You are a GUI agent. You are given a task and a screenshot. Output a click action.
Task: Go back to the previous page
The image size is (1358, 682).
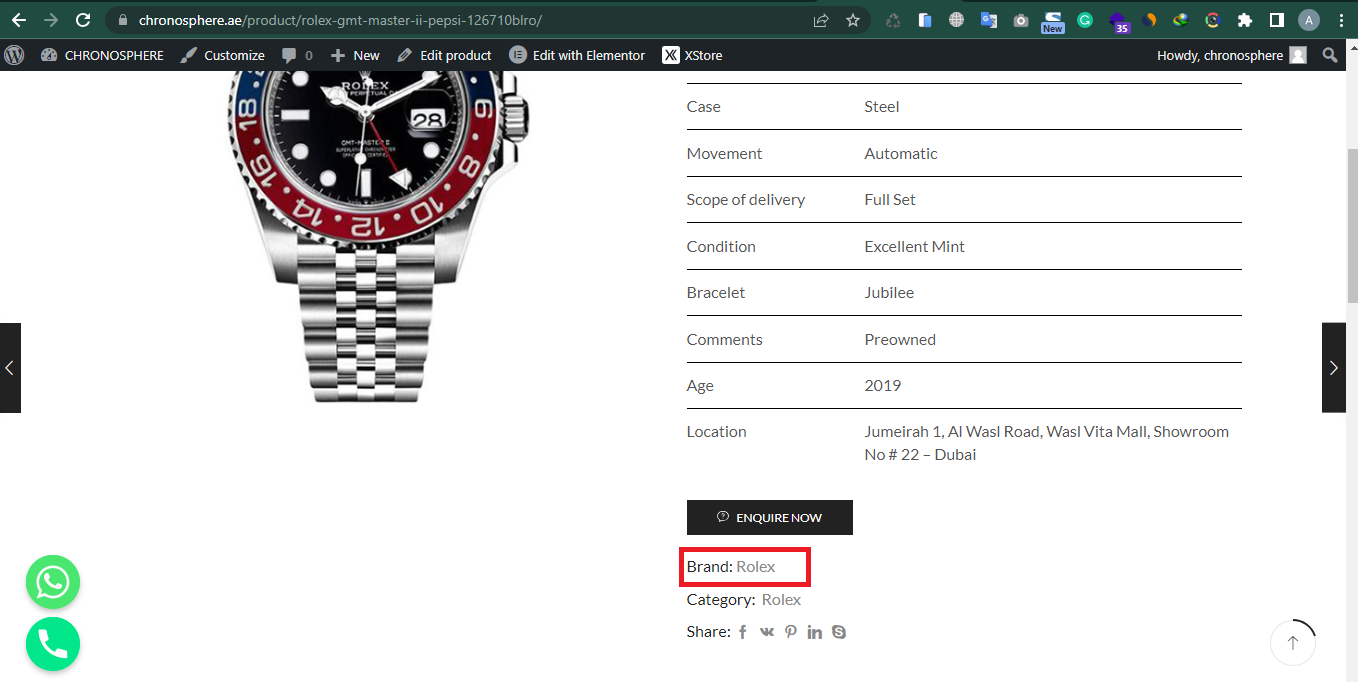click(x=19, y=20)
